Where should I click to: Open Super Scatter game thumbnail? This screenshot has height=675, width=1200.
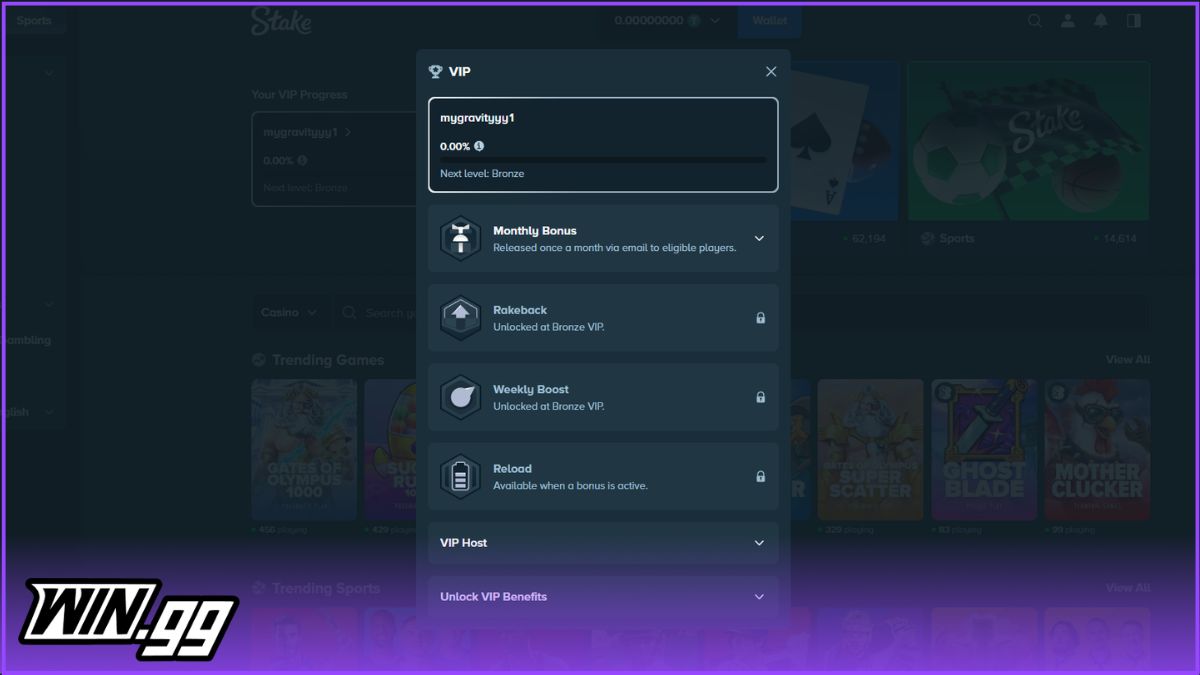[870, 450]
